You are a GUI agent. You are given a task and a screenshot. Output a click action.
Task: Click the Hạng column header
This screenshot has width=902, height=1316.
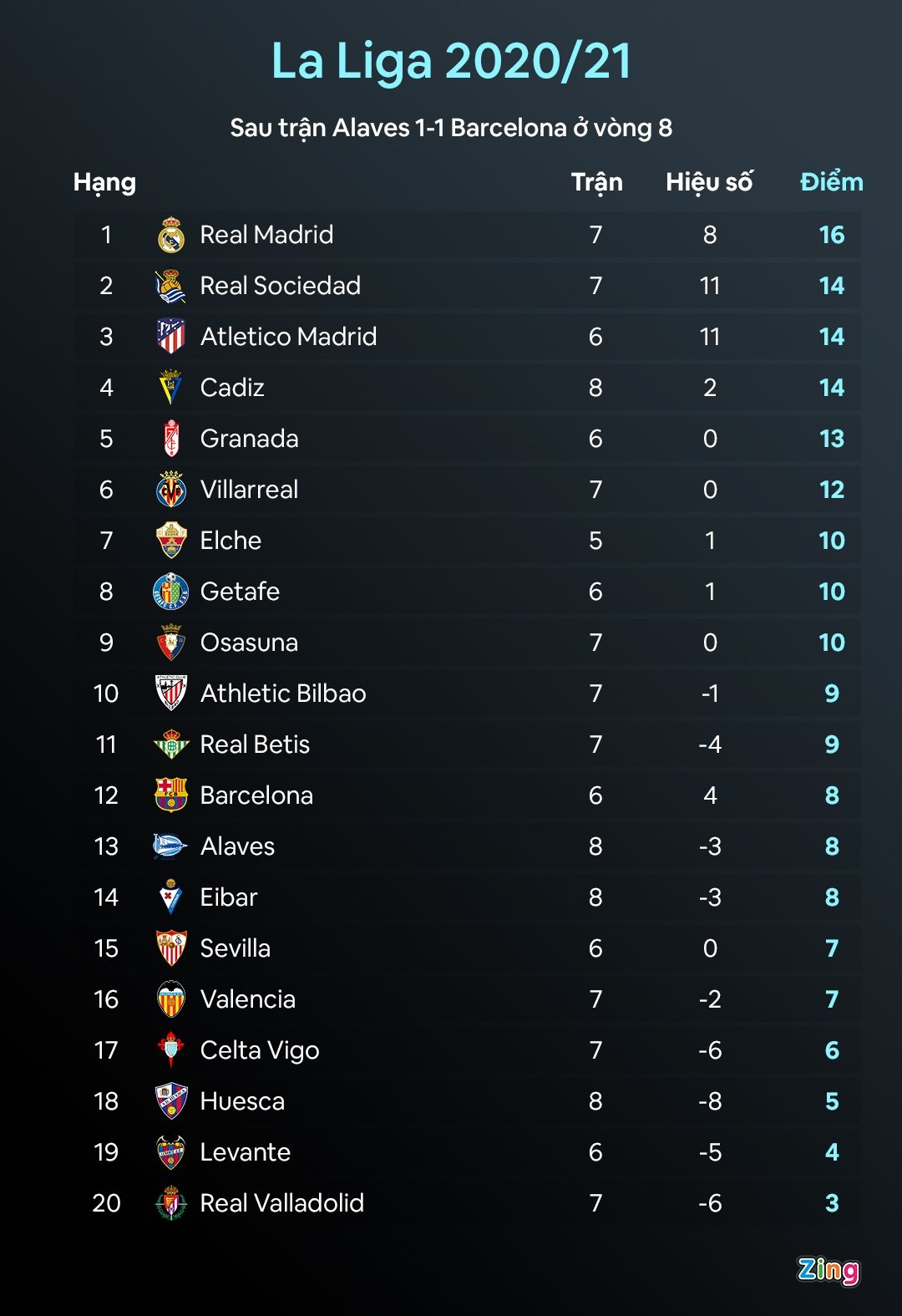coord(104,183)
